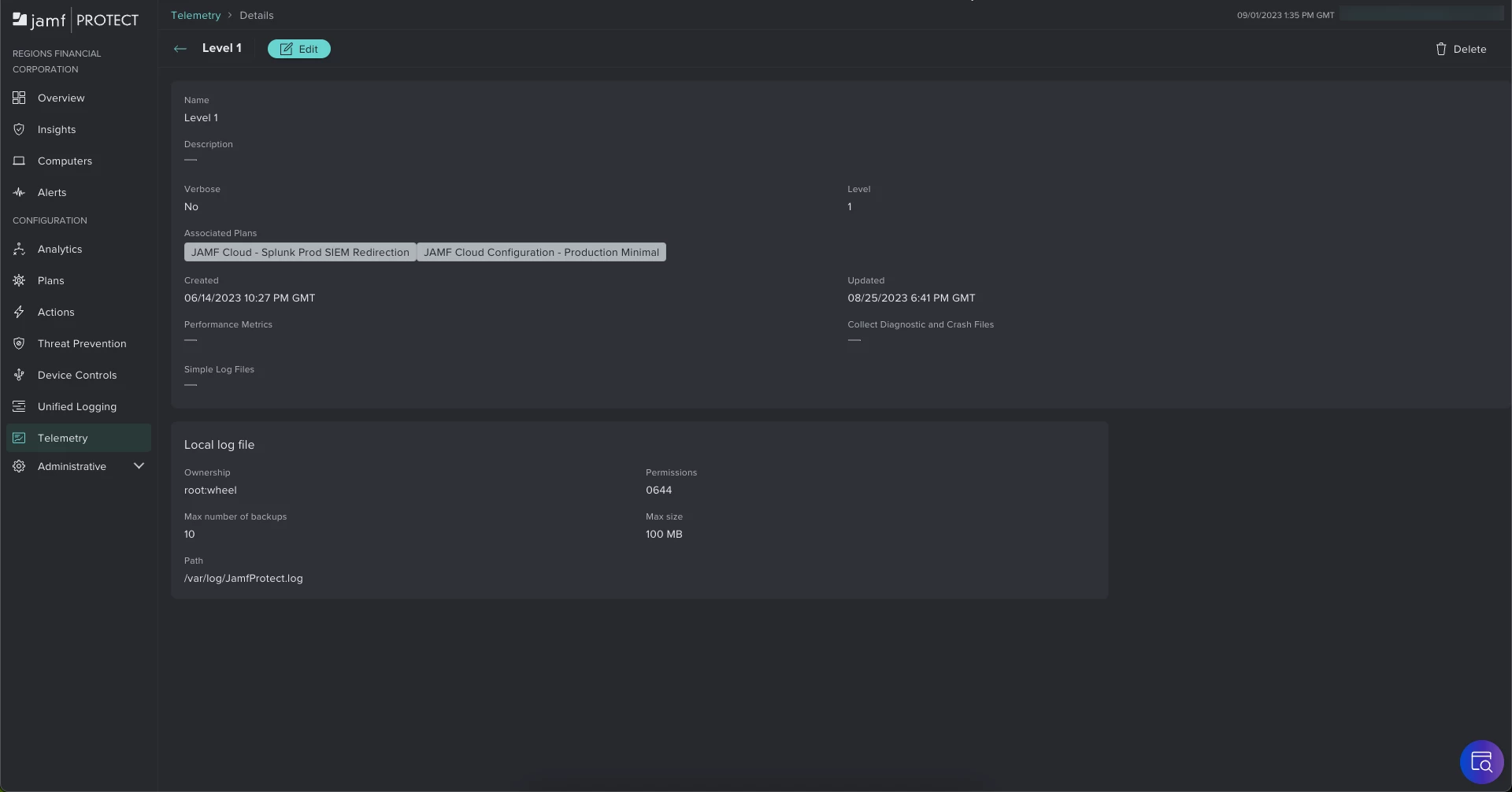
Task: Click the Computers laptop icon
Action: 19,161
